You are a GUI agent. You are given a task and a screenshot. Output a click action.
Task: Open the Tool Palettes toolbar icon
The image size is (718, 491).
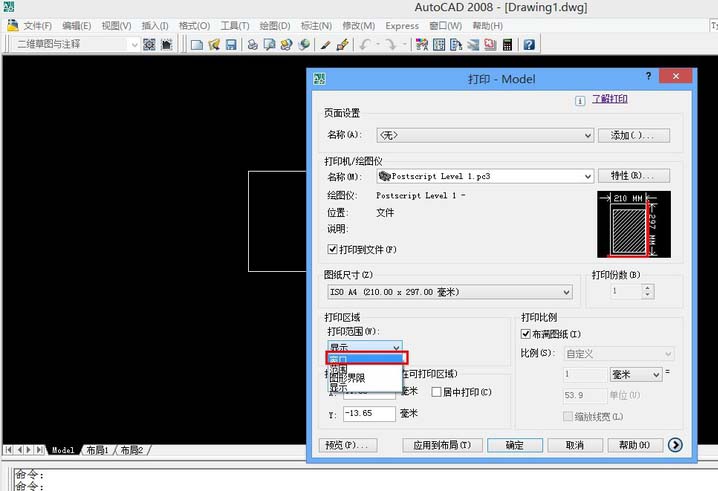[x=456, y=44]
